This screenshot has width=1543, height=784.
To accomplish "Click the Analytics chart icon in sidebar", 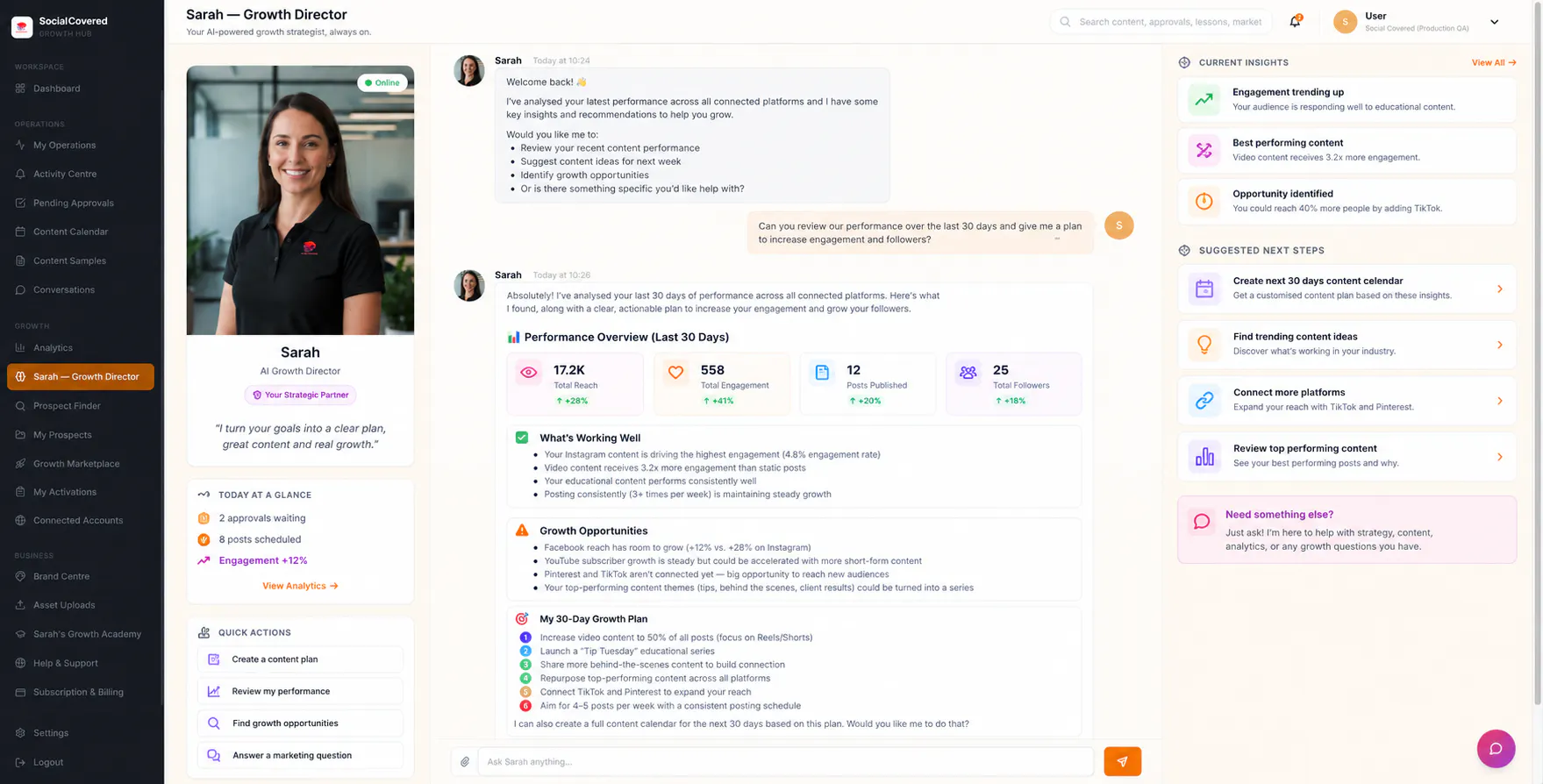I will (x=20, y=347).
